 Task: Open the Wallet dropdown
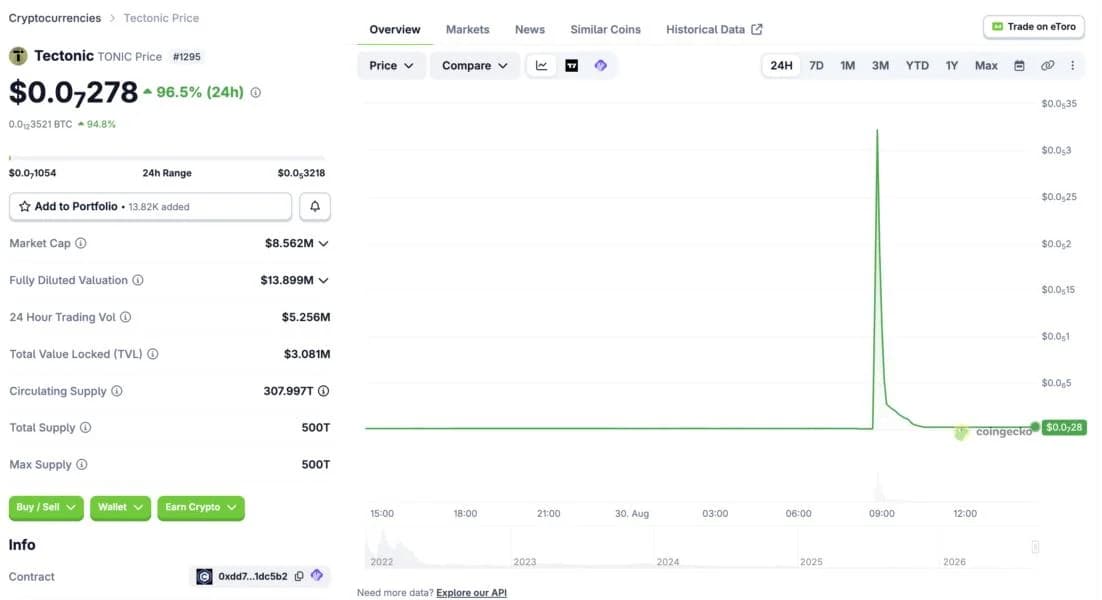120,507
